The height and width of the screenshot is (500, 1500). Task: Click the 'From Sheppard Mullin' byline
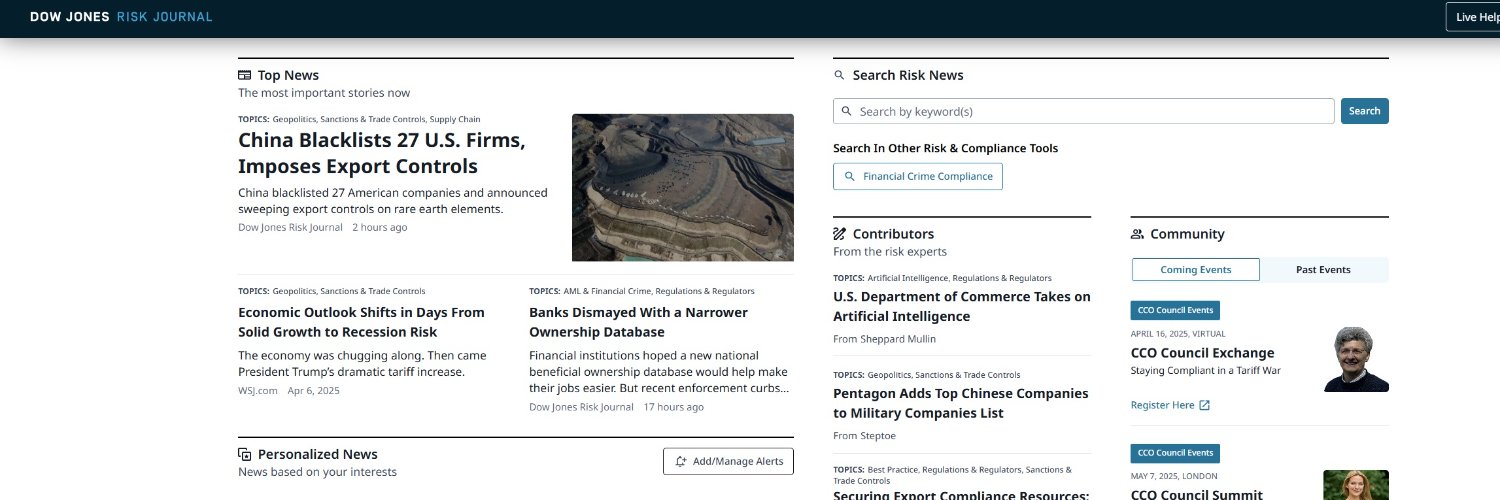coord(884,339)
